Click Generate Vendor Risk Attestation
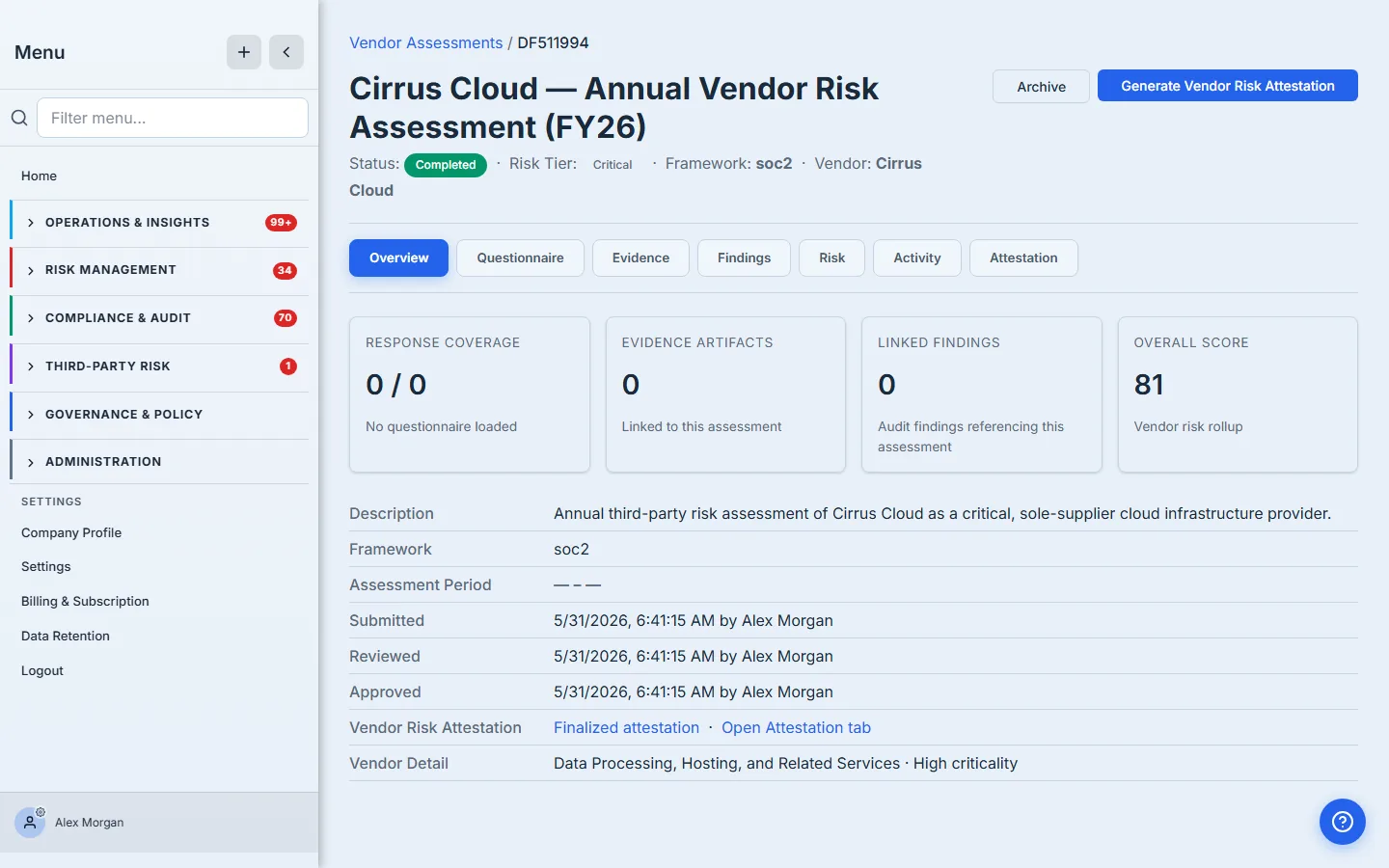 [x=1227, y=86]
